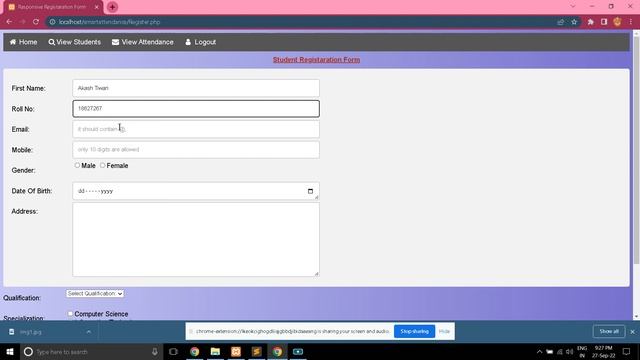
Task: Tick the Computer Science checkbox
Action: 70,313
